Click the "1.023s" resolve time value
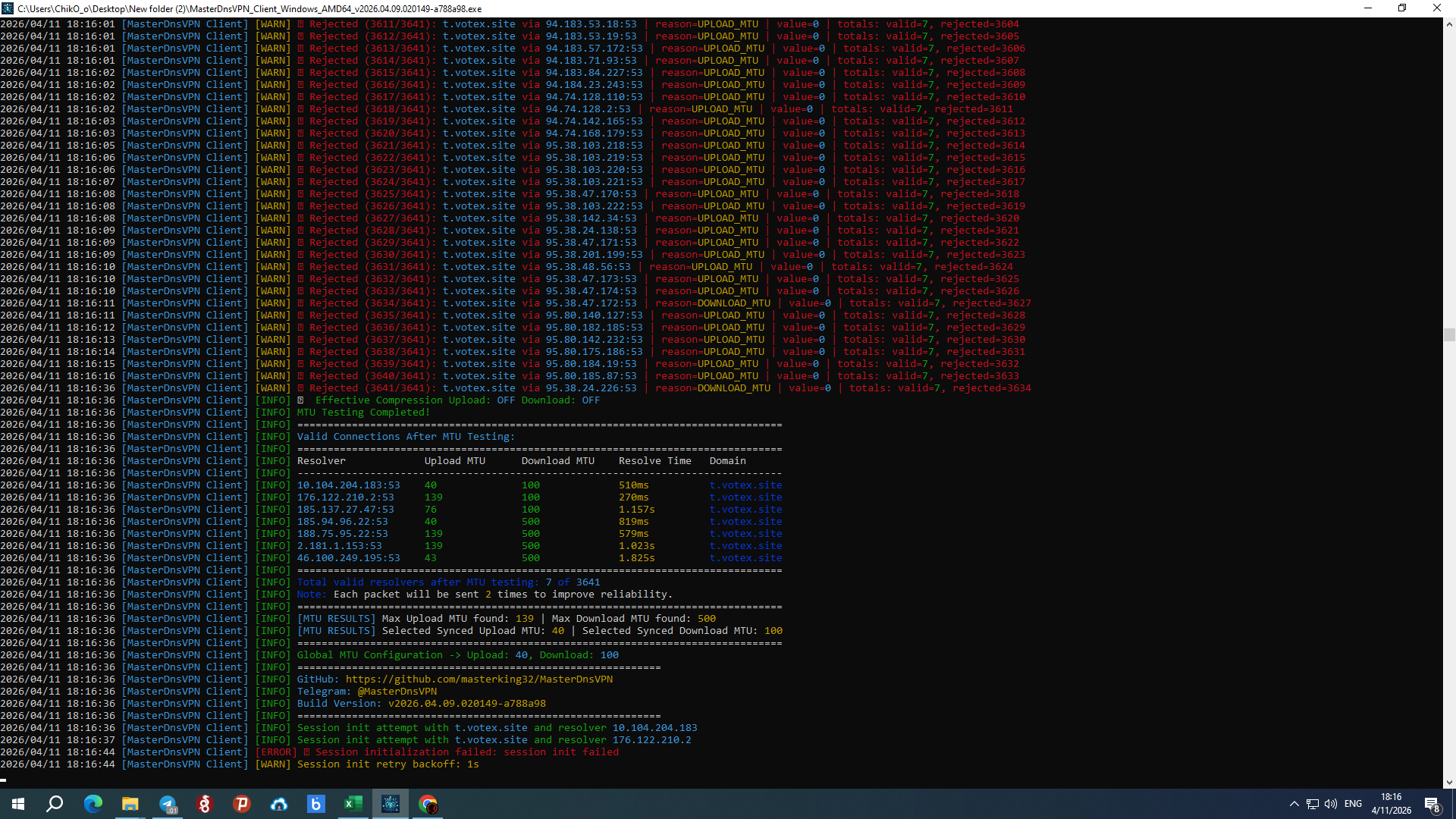This screenshot has height=819, width=1456. click(636, 546)
